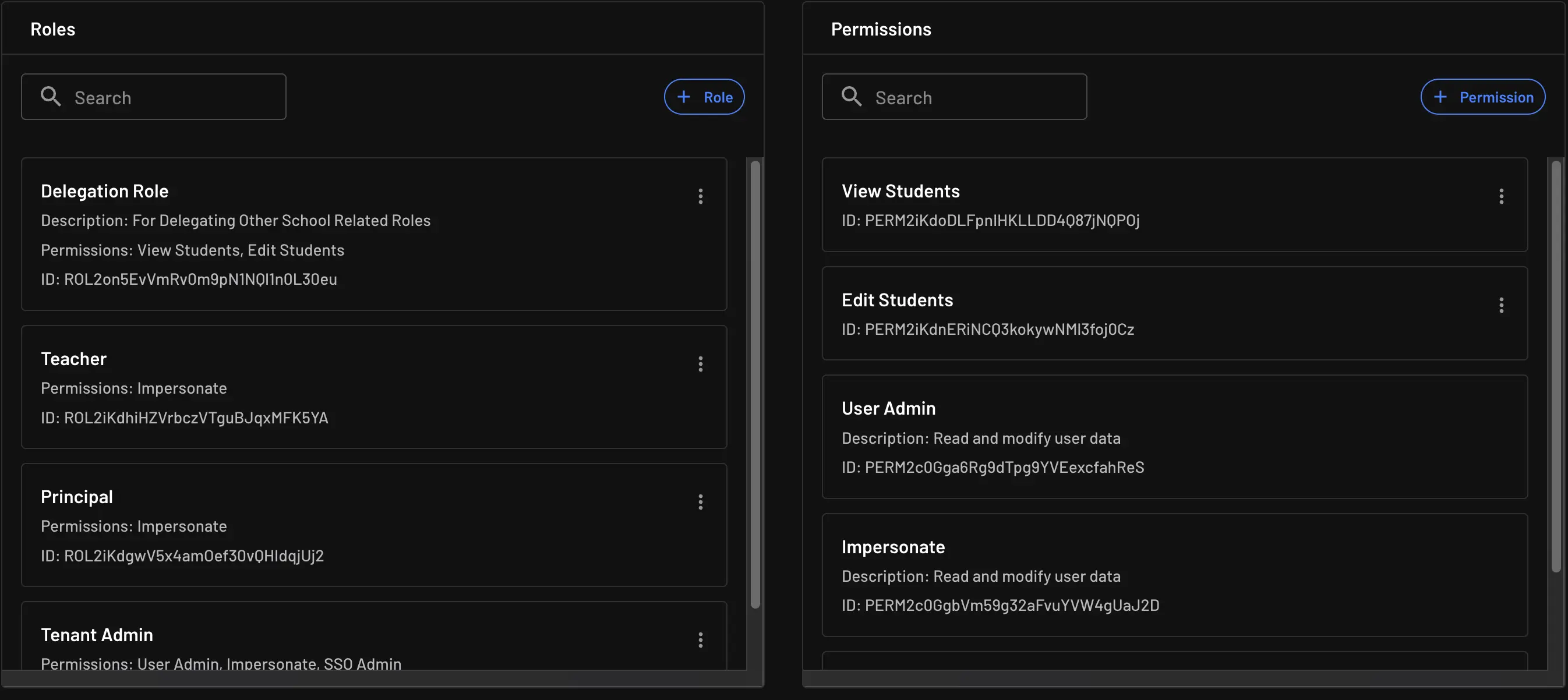
Task: Open the Principal role options menu
Action: coord(700,502)
